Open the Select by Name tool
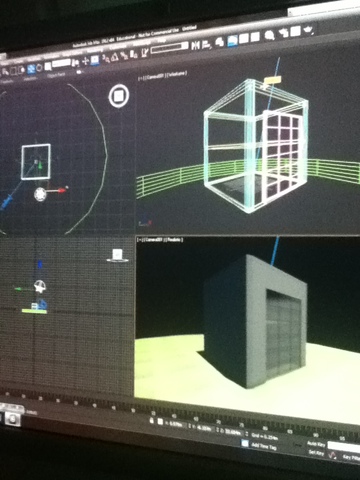 point(5,72)
